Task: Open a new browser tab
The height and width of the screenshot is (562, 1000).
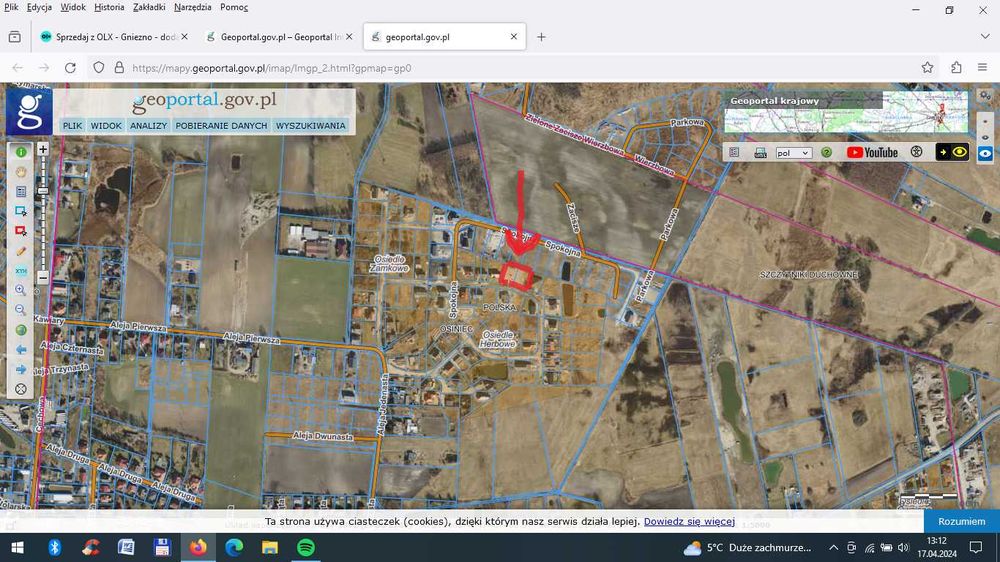Action: (x=541, y=37)
